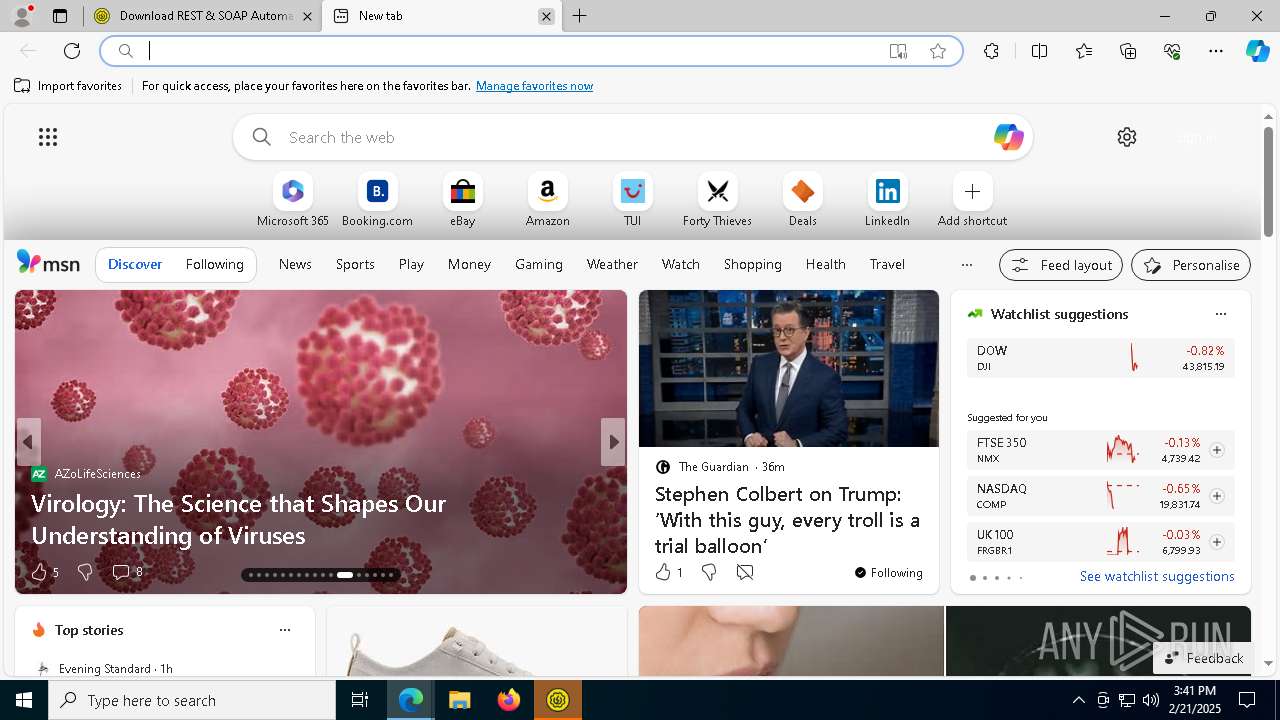Open the apps grid launcher
Image resolution: width=1280 pixels, height=720 pixels.
tap(48, 137)
